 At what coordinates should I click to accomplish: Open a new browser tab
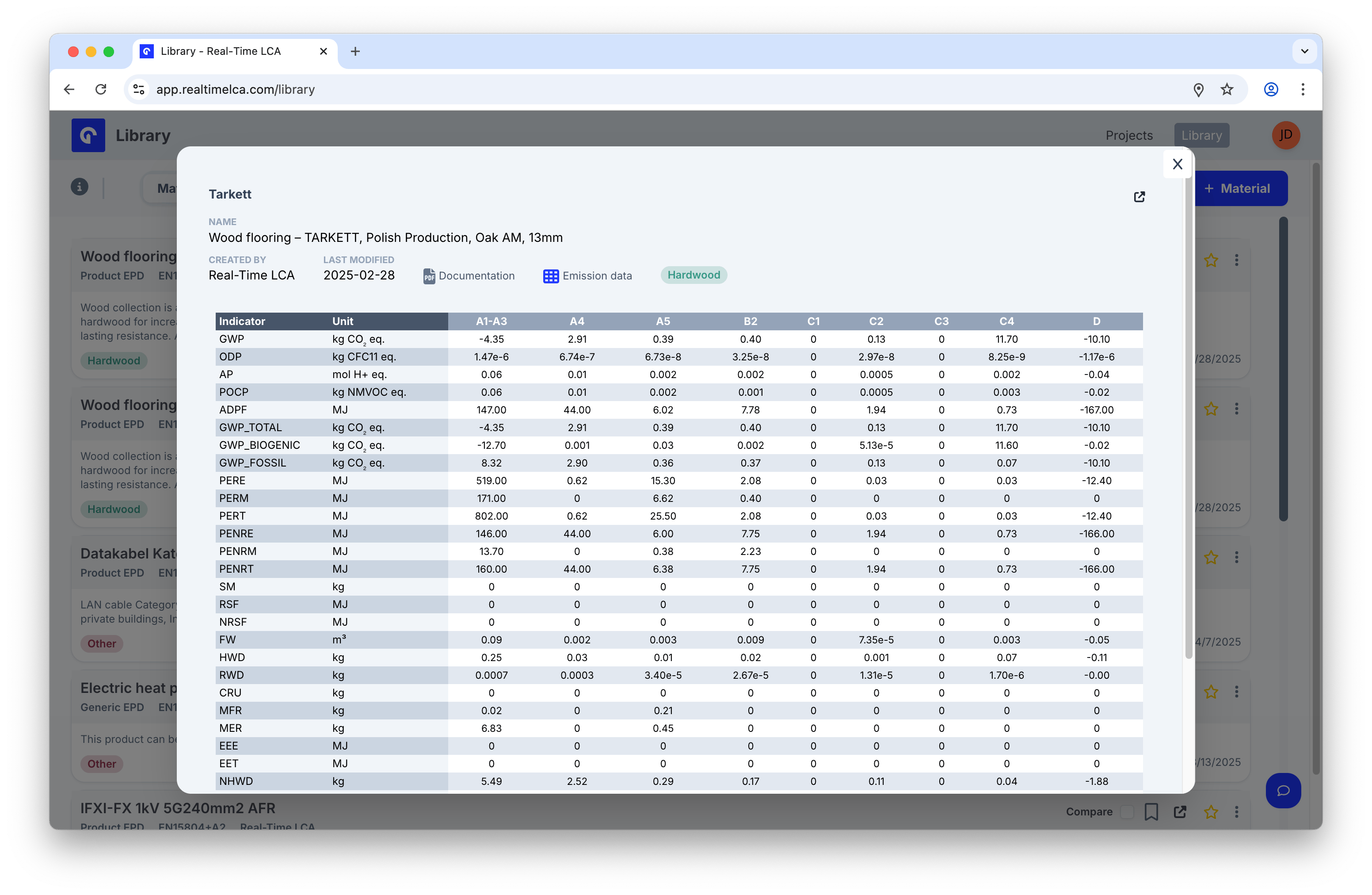pos(355,51)
